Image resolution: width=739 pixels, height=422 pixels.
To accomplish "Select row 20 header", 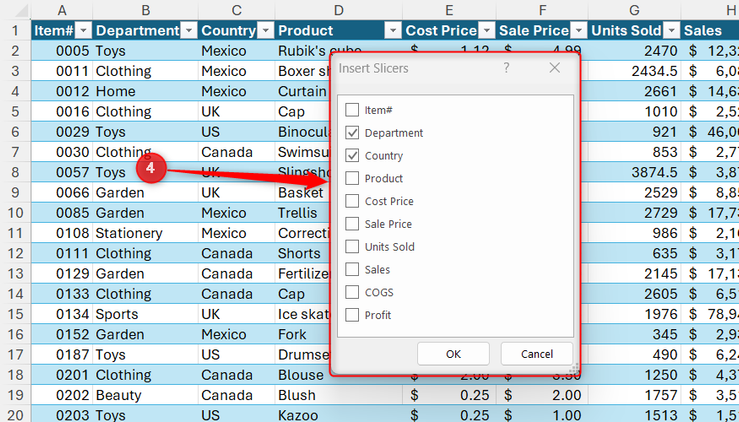I will click(15, 415).
